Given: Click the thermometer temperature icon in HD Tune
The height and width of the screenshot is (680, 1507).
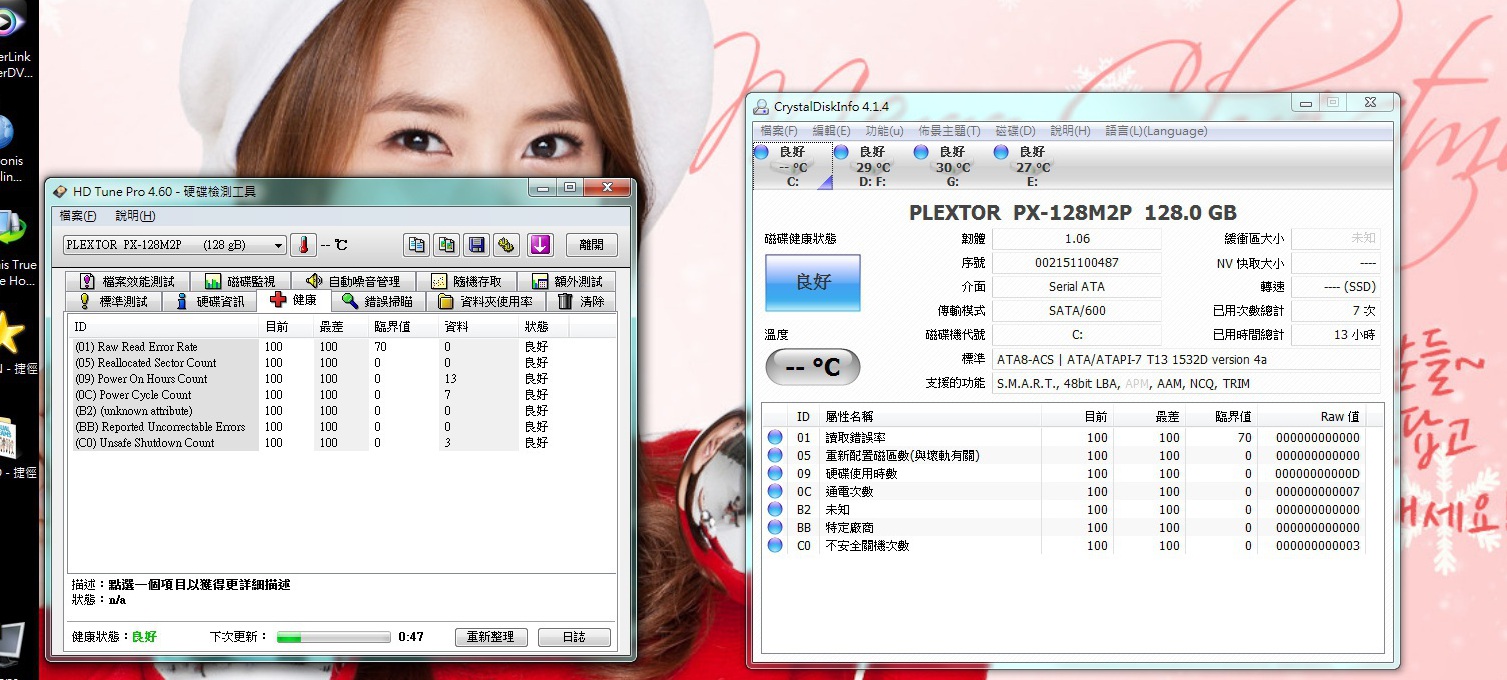Looking at the screenshot, I should tap(303, 245).
